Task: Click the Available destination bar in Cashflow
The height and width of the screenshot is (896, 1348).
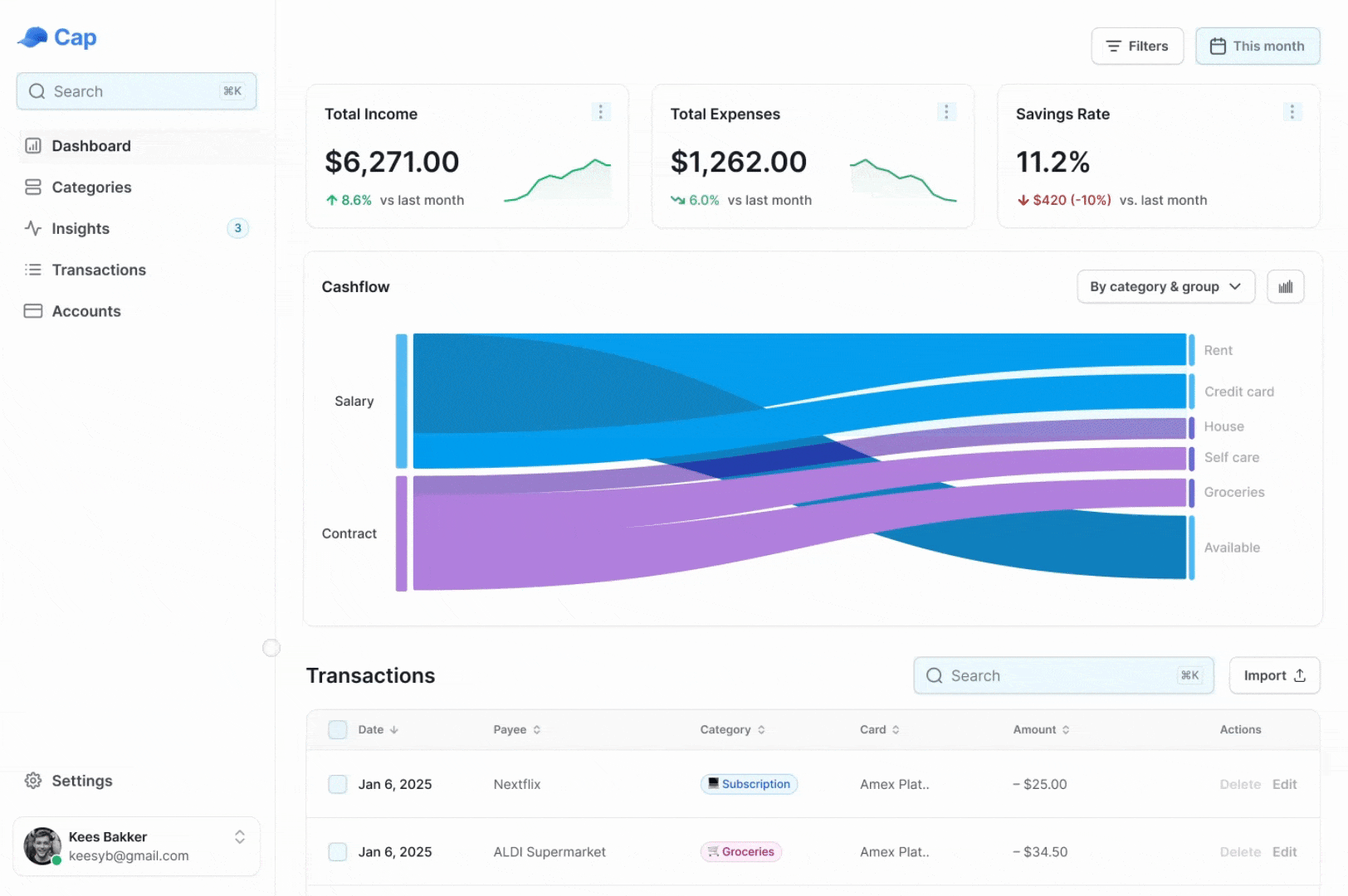Action: point(1192,548)
